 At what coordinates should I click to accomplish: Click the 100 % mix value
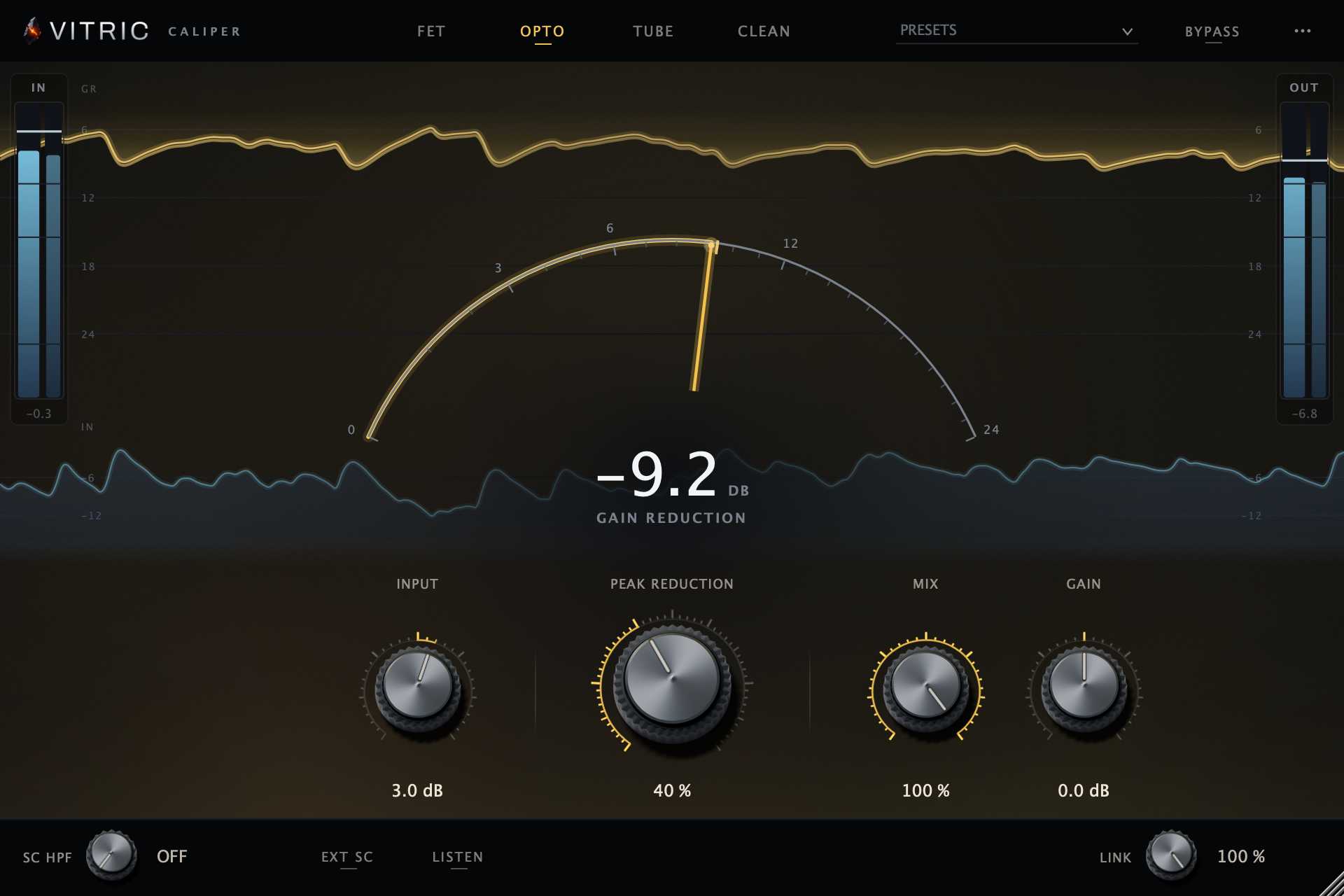[x=925, y=790]
